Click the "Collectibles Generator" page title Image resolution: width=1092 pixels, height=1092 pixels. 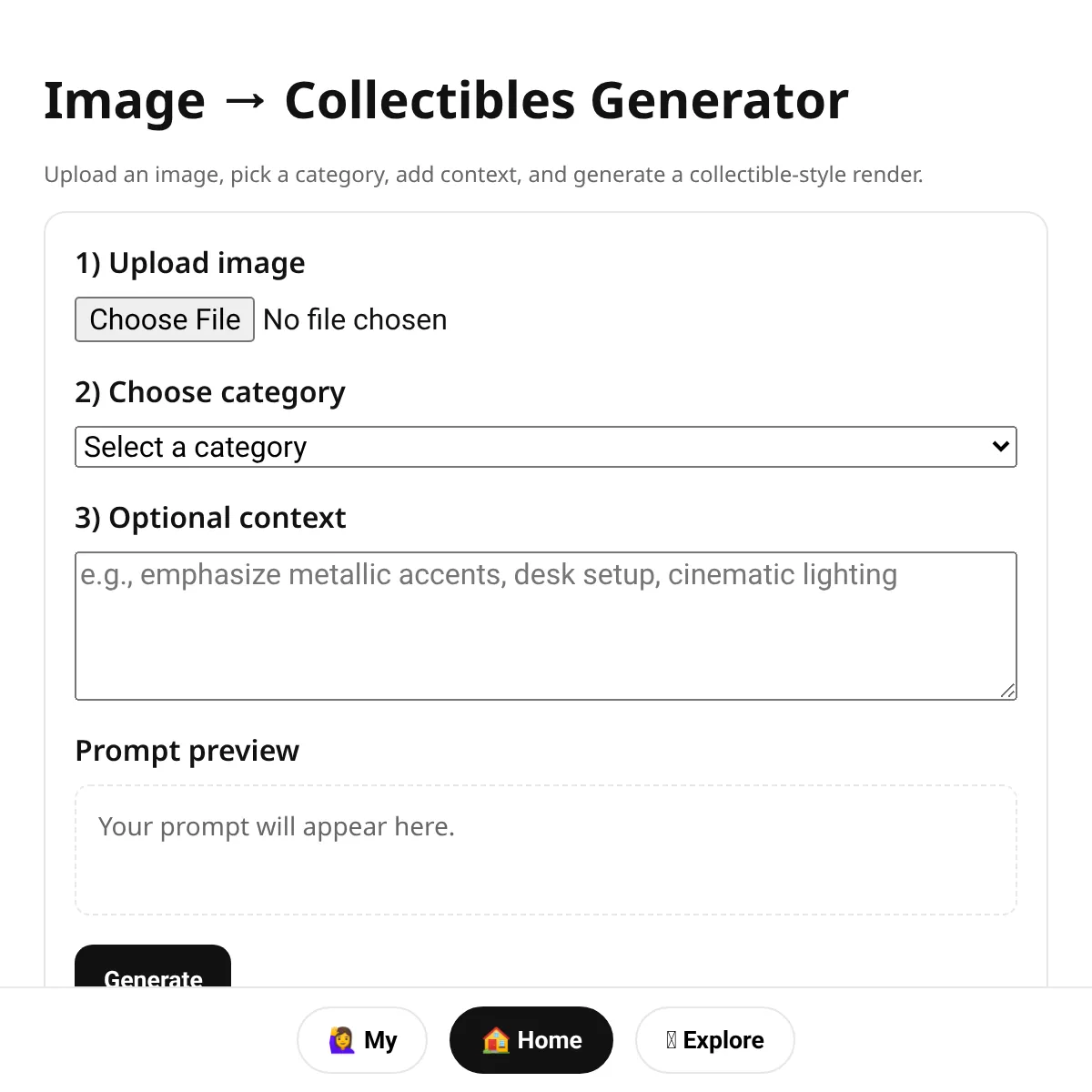566,101
